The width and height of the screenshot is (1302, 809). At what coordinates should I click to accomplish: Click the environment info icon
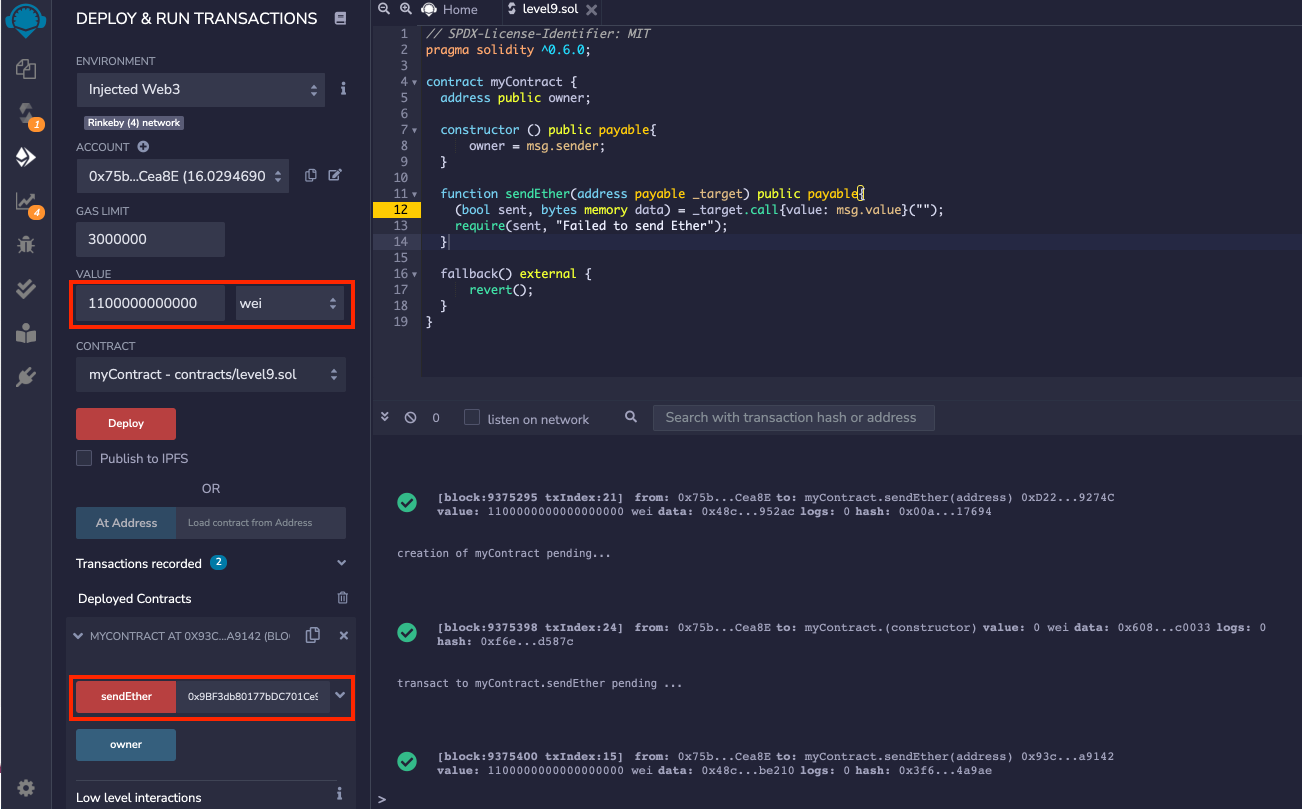tap(343, 88)
